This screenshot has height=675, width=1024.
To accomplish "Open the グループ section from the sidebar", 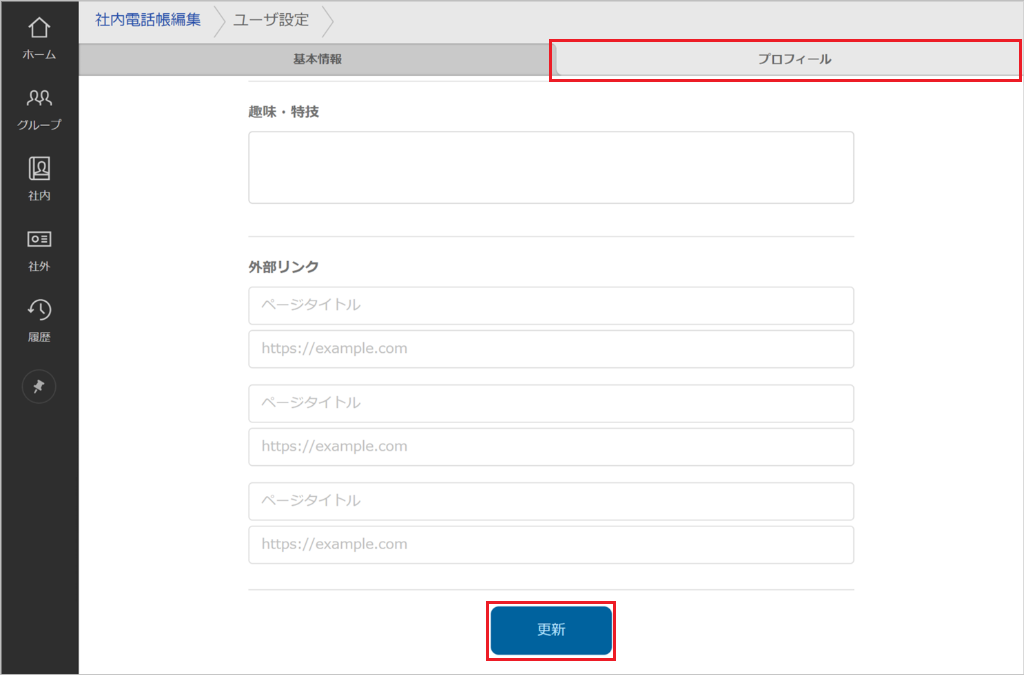I will (x=38, y=105).
